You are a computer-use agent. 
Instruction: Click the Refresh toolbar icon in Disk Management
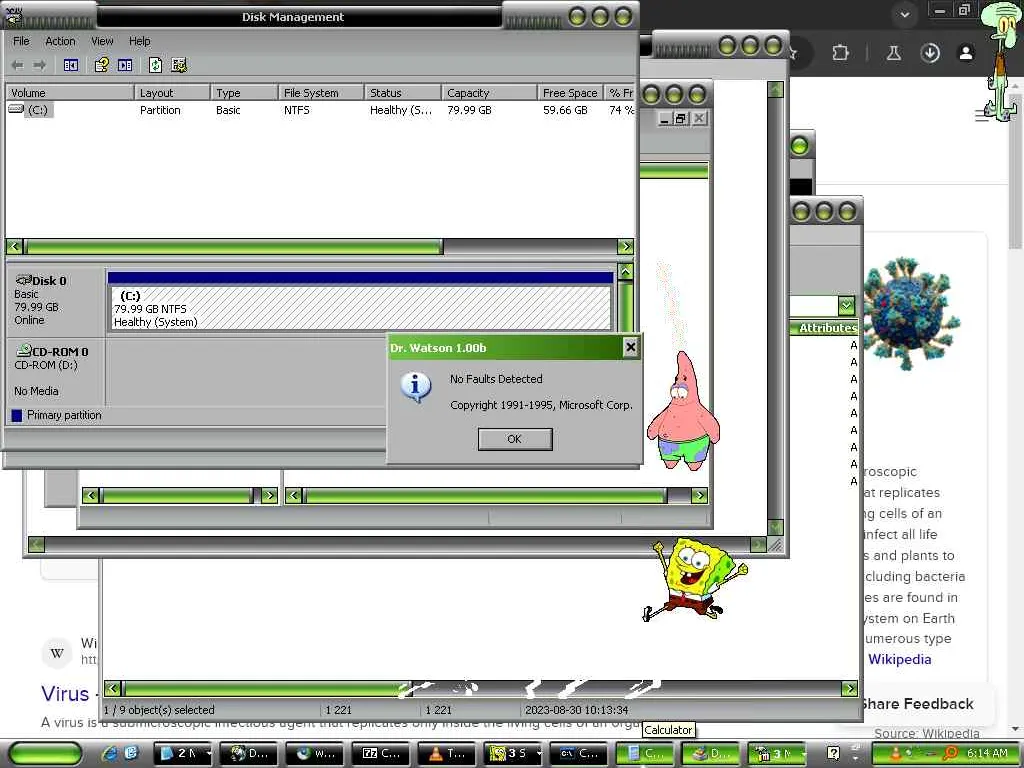(155, 65)
